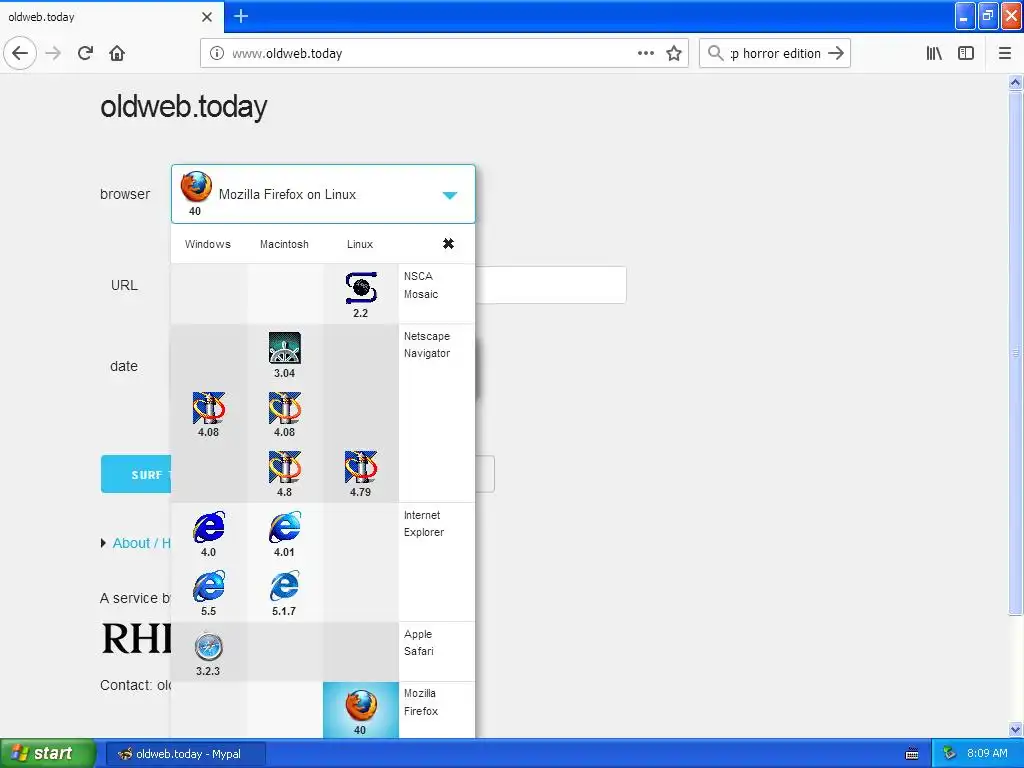Viewport: 1024px width, 768px height.
Task: Click the vertical scrollbar thumb
Action: 1015,353
